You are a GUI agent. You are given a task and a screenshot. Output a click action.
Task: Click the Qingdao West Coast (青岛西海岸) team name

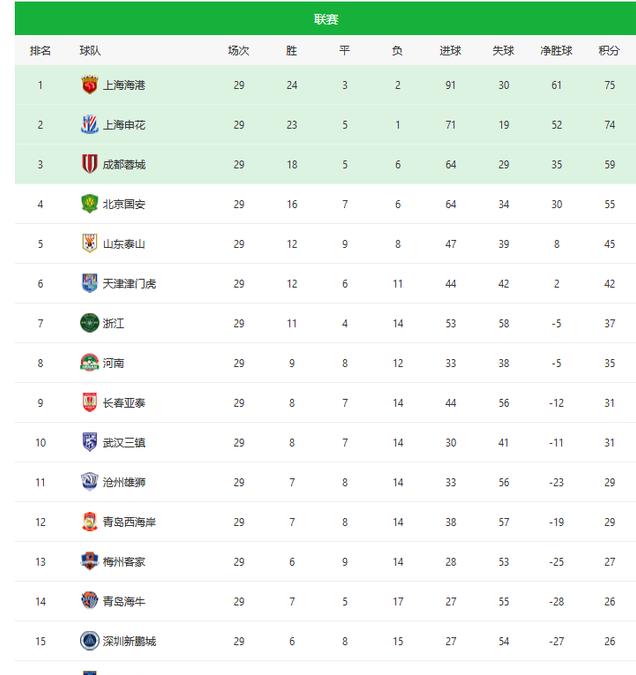[129, 522]
